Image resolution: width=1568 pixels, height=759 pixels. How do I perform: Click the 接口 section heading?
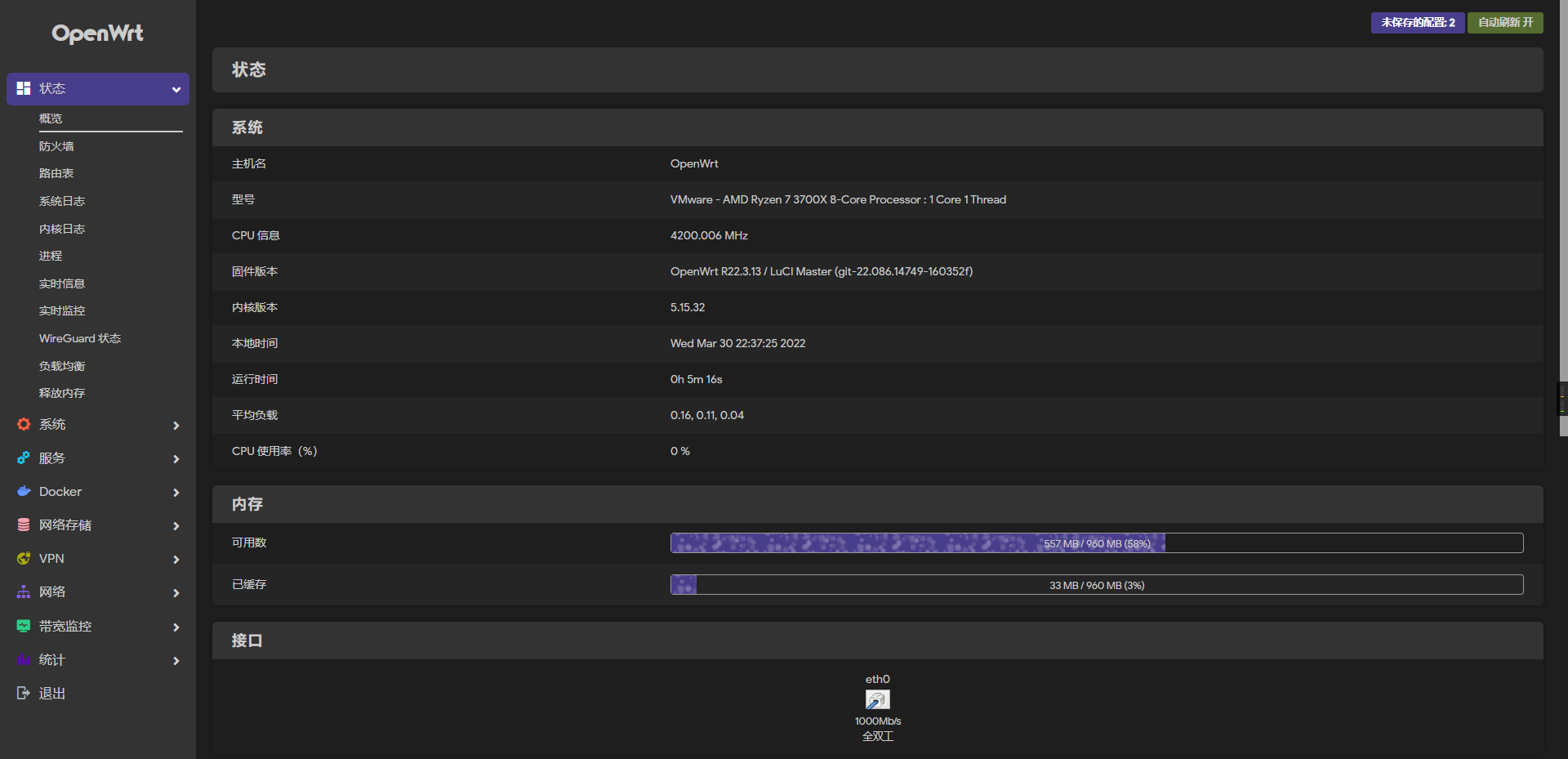click(x=247, y=641)
